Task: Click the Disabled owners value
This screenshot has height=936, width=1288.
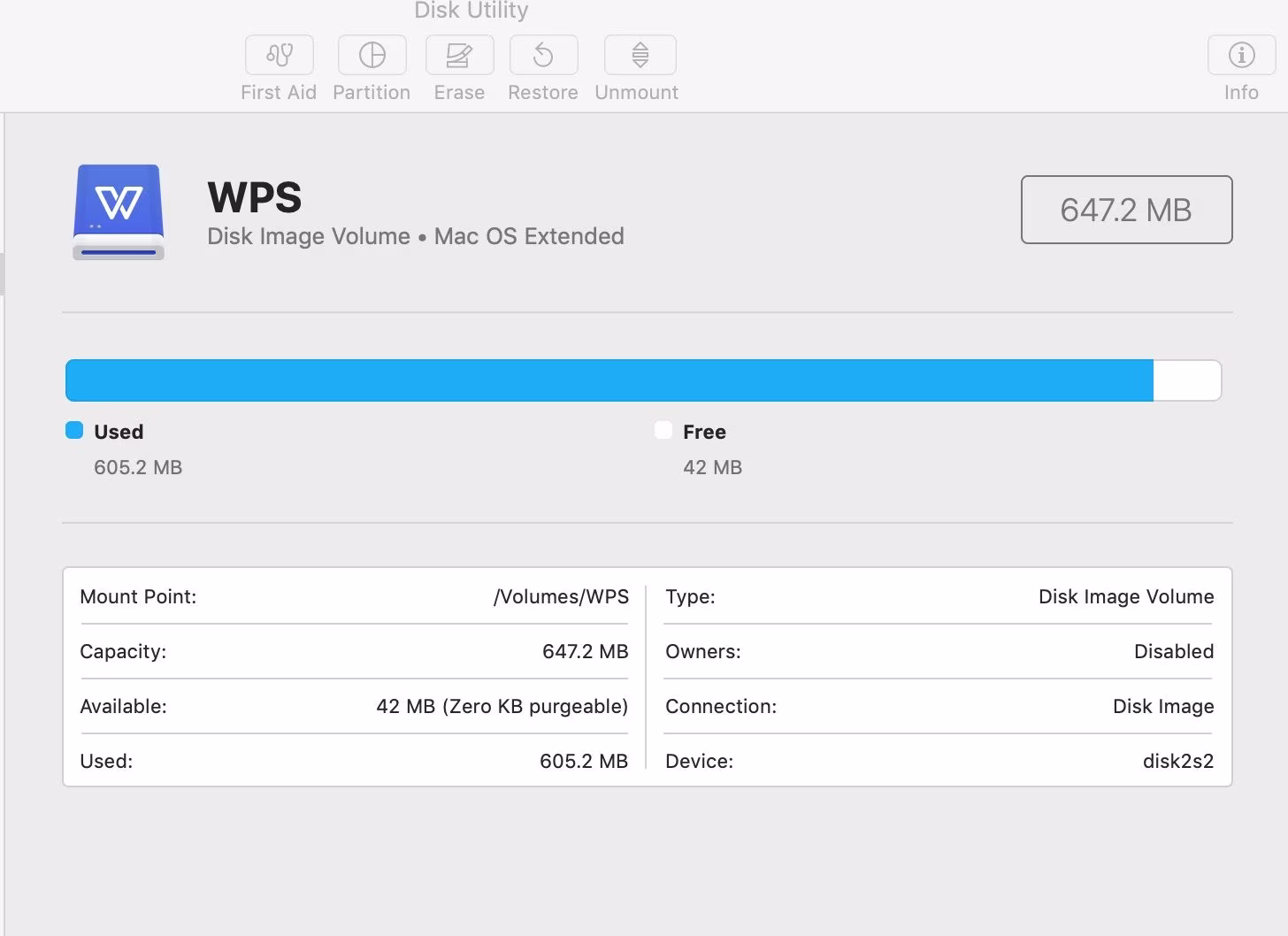Action: [1174, 651]
